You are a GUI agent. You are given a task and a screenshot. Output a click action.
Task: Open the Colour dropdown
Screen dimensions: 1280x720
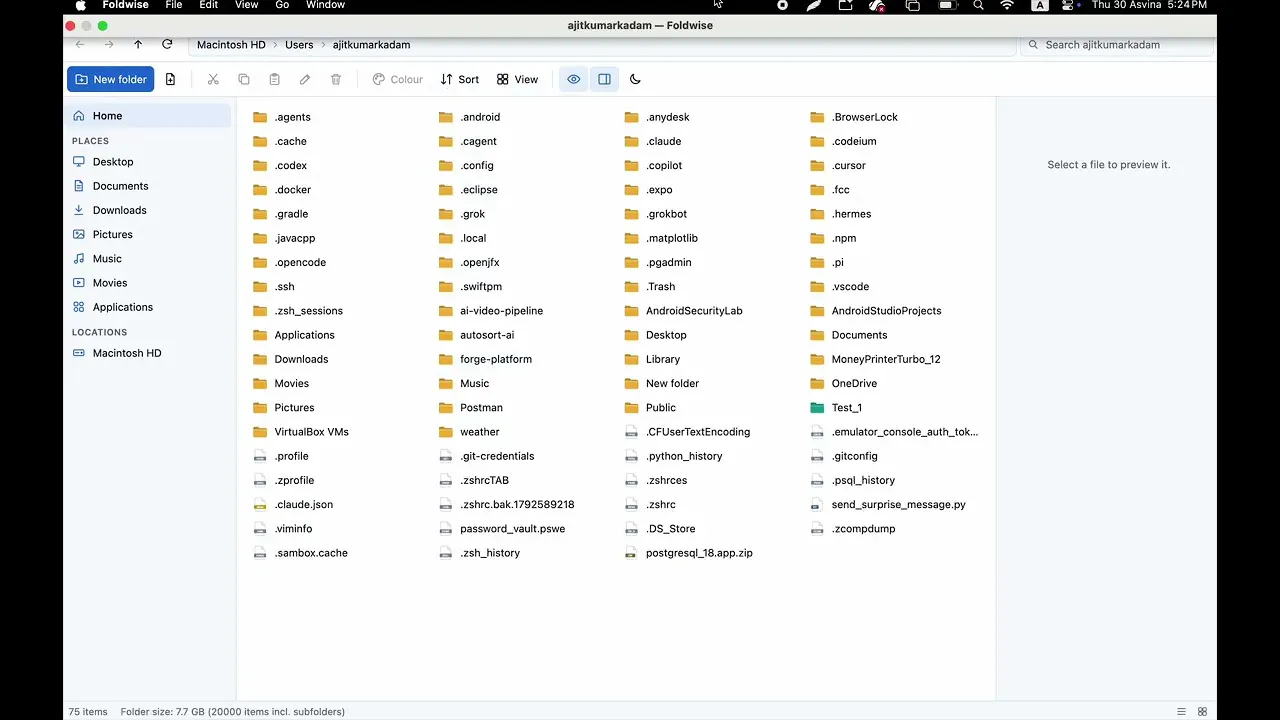point(398,79)
